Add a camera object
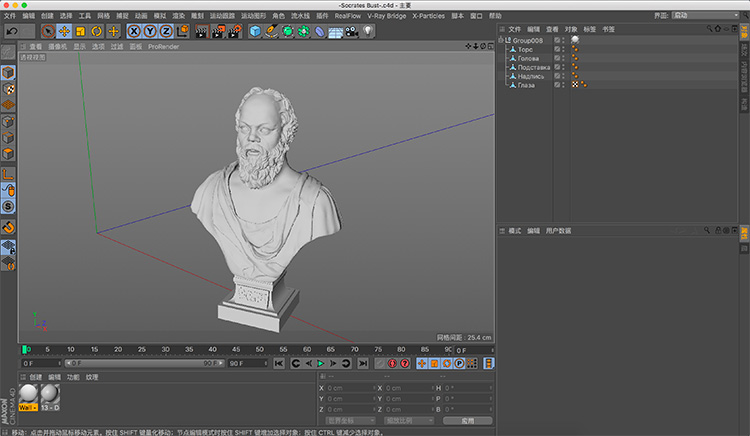 352,32
